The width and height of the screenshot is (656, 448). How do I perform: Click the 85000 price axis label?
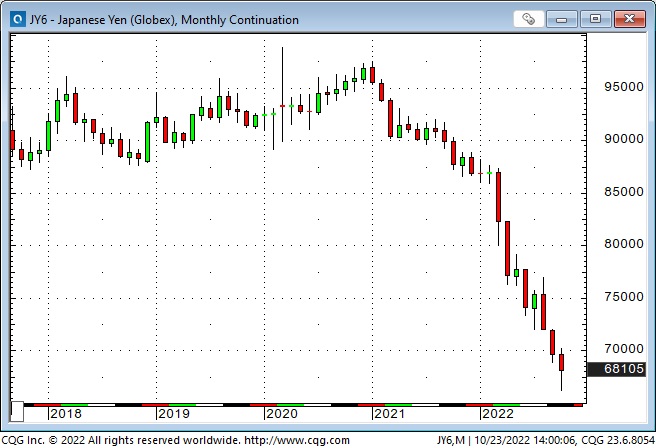click(624, 192)
